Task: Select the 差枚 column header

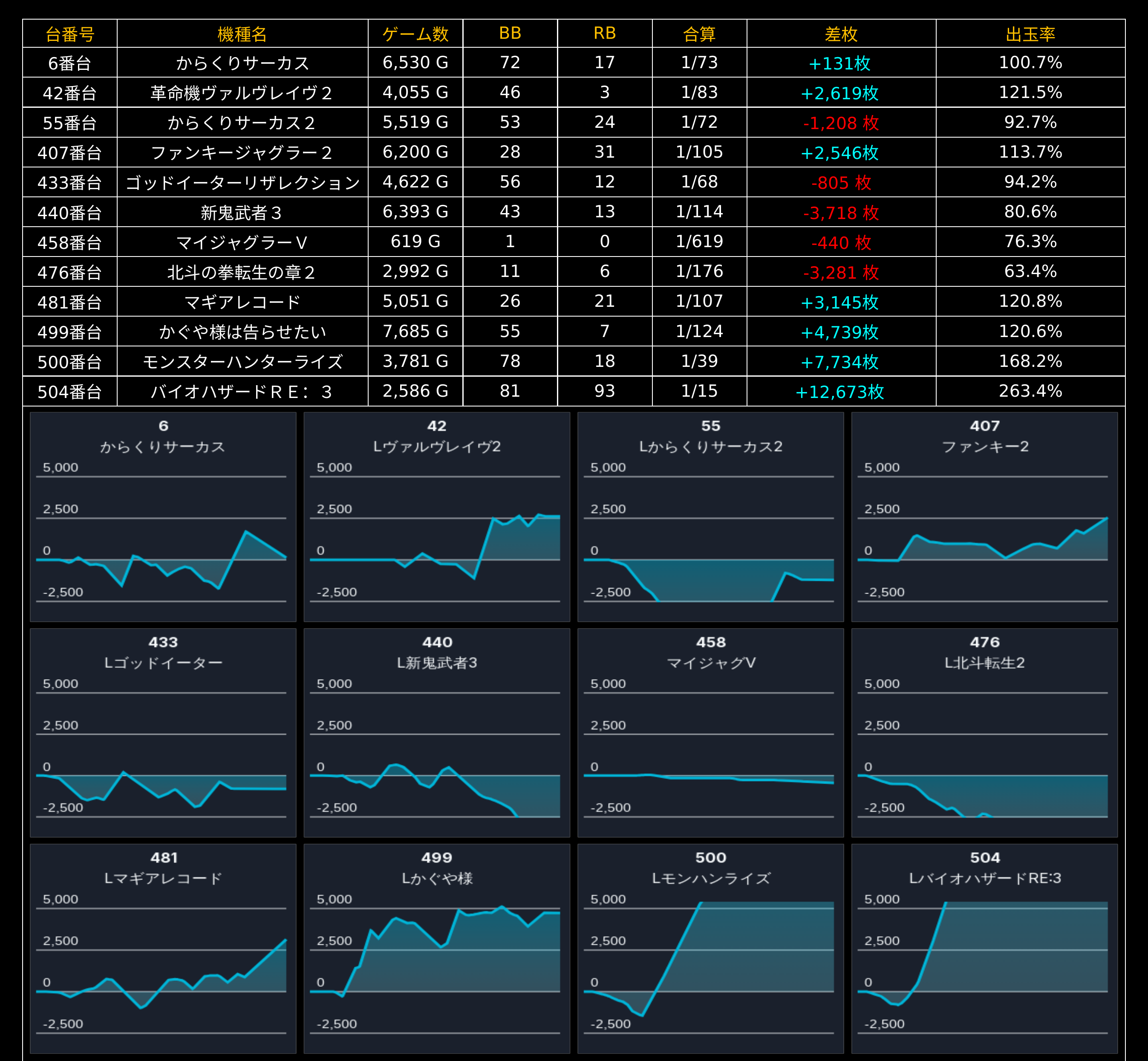Action: point(841,34)
